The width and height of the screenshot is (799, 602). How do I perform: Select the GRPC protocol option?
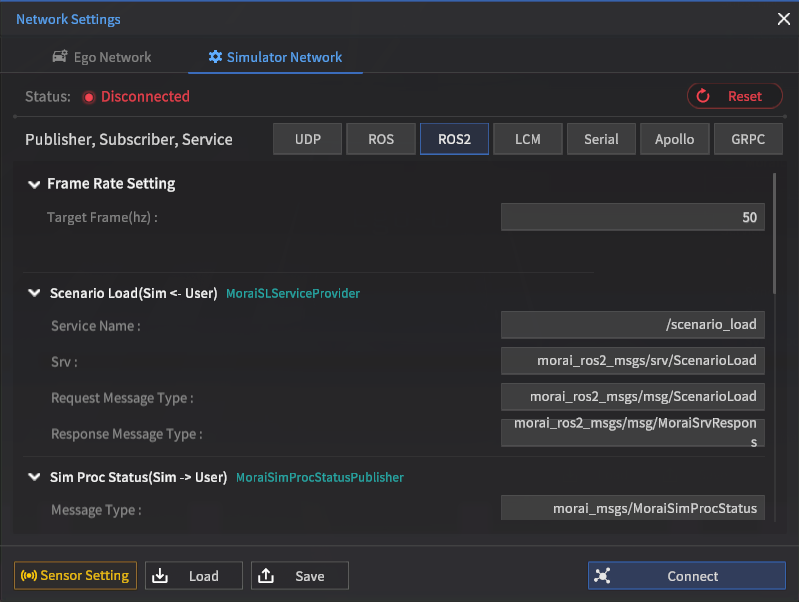tap(748, 139)
